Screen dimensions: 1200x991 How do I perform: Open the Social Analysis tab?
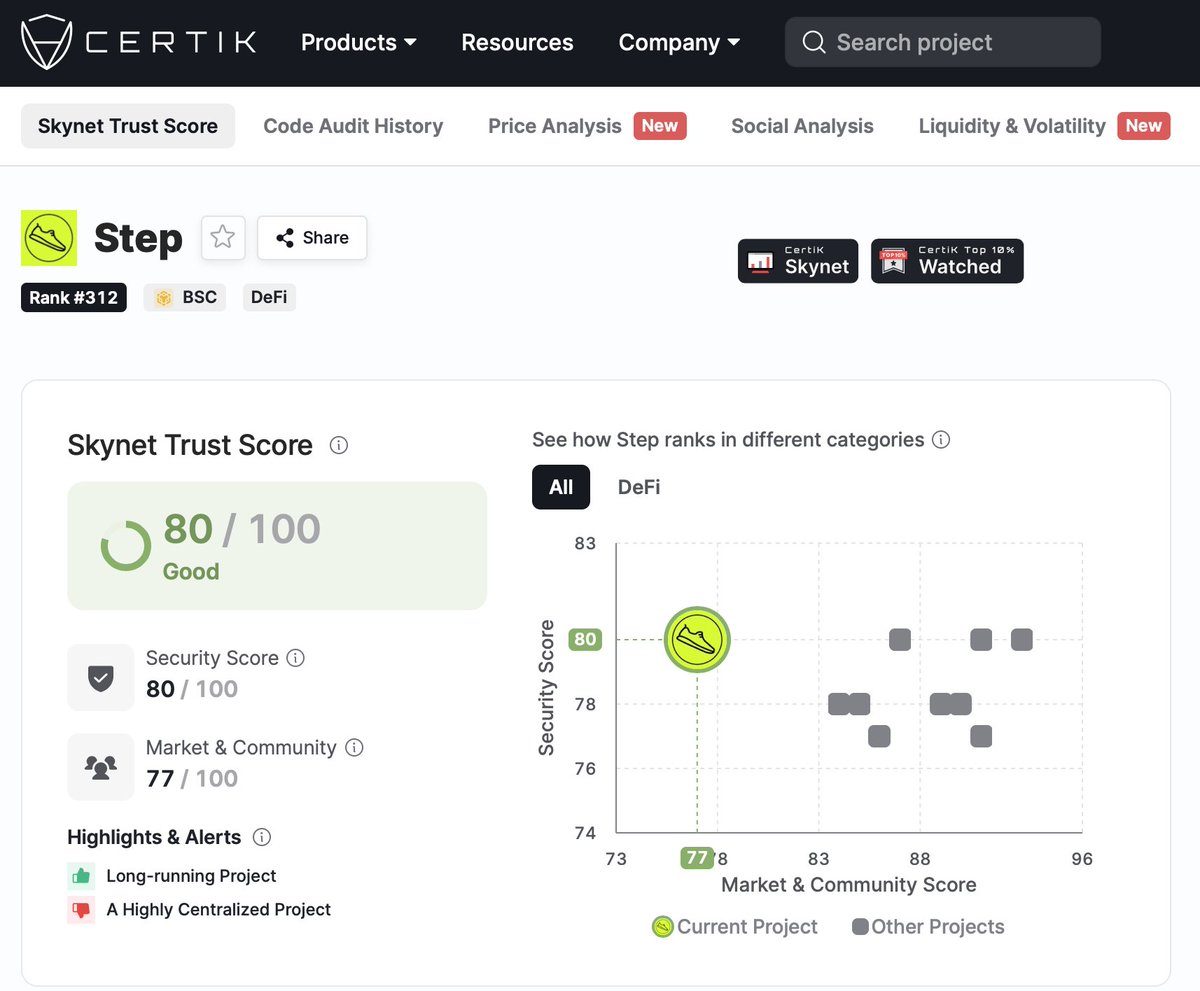pos(802,126)
